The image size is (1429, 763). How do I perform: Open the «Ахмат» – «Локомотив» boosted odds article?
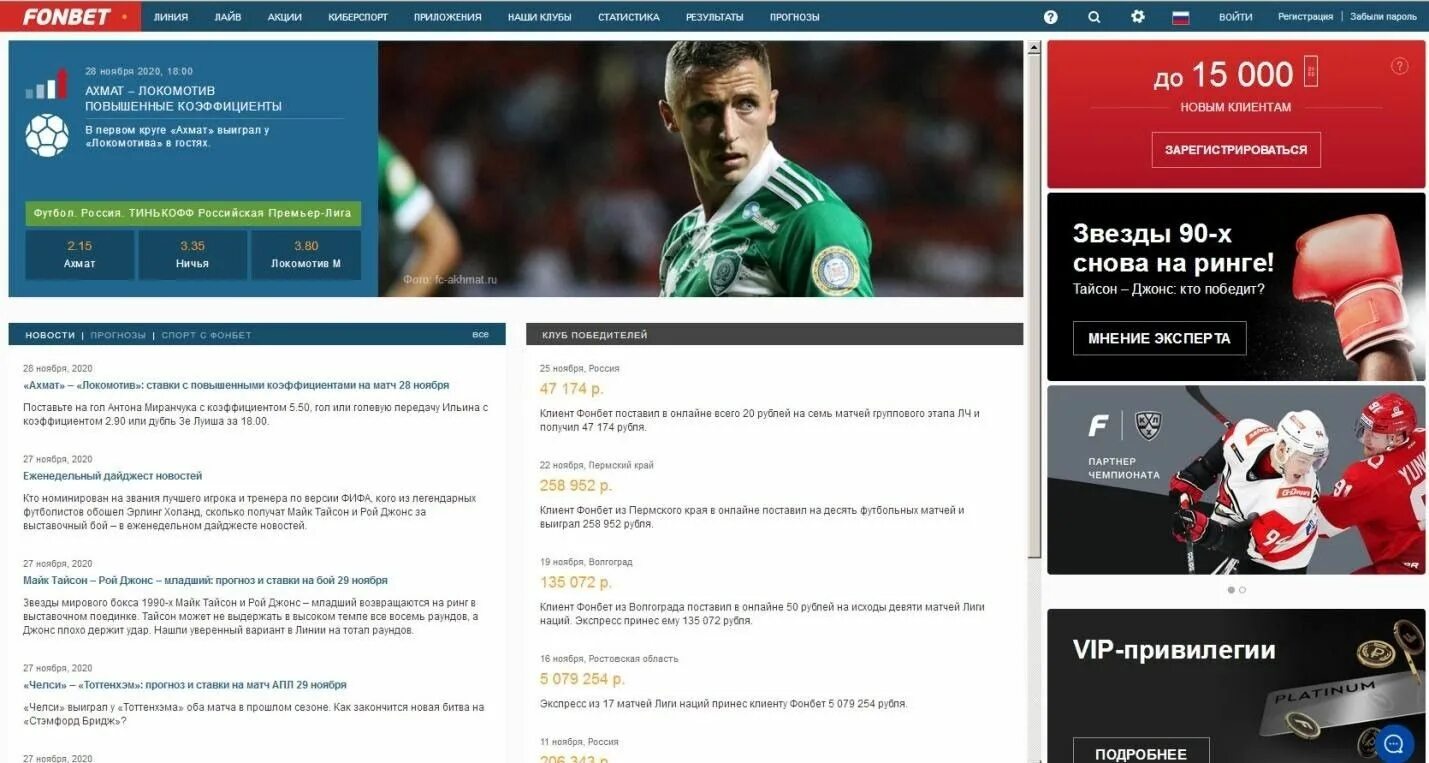(x=236, y=385)
